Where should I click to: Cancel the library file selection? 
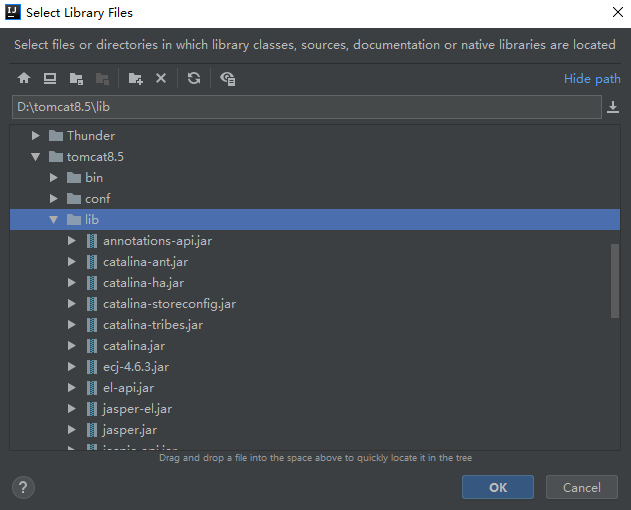pyautogui.click(x=582, y=487)
